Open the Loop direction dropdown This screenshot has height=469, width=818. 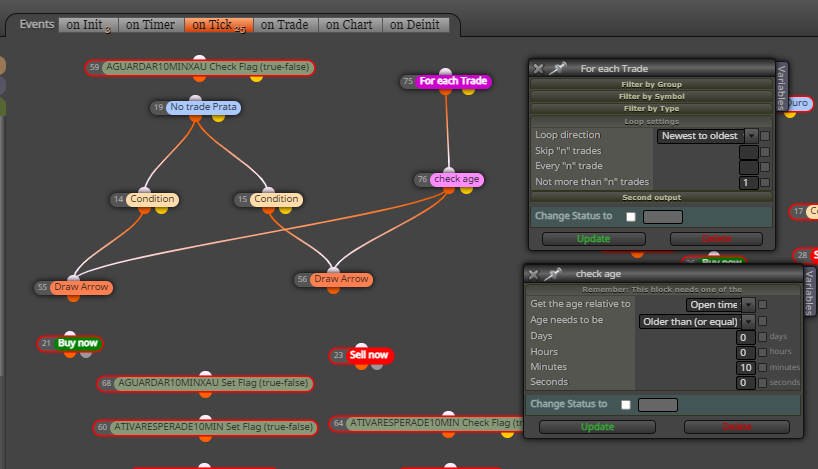(707, 136)
